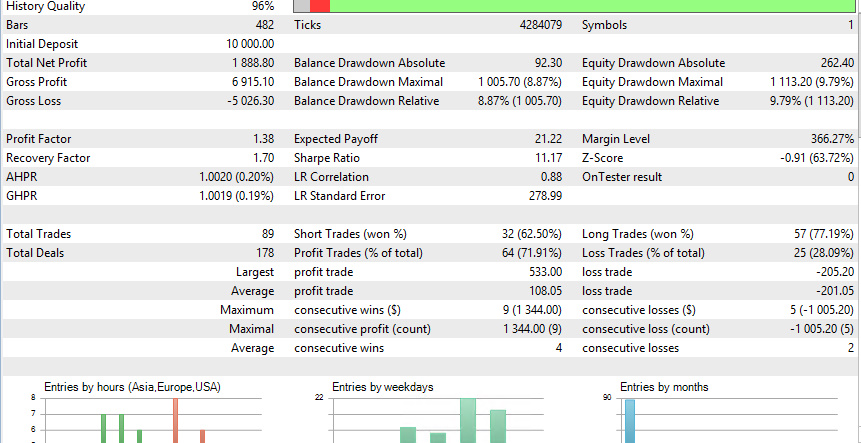Click tallest green bar in weekdays chart
This screenshot has height=443, width=861.
coord(467,420)
